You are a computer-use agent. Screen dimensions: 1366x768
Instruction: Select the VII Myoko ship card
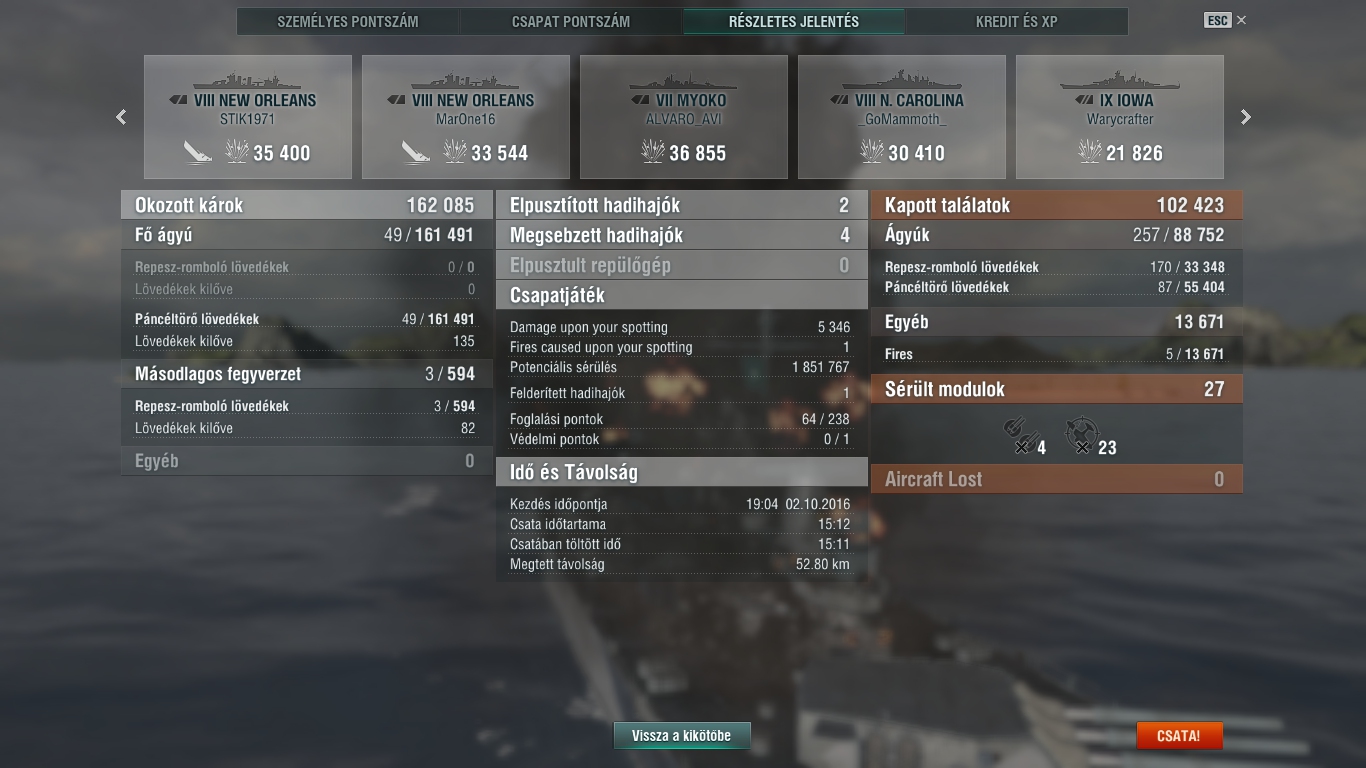684,117
